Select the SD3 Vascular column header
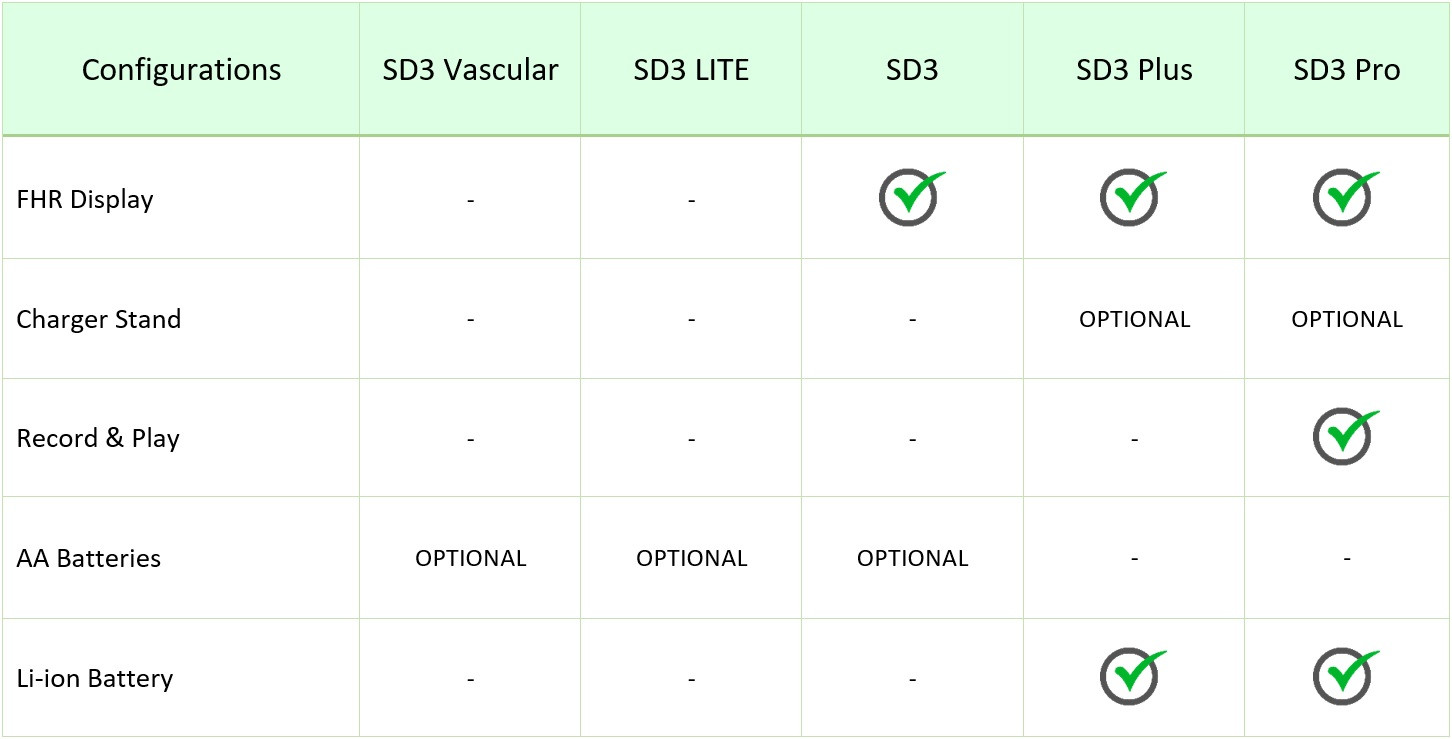This screenshot has height=739, width=1452. (470, 70)
